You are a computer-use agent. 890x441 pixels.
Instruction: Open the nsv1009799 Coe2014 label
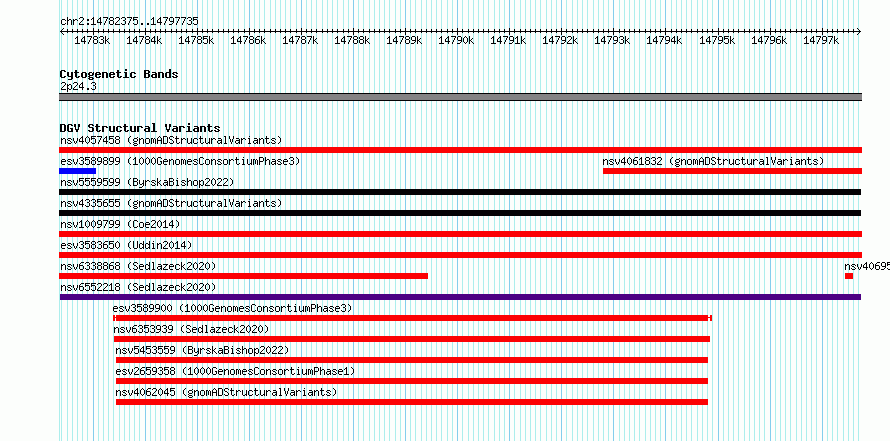point(120,224)
